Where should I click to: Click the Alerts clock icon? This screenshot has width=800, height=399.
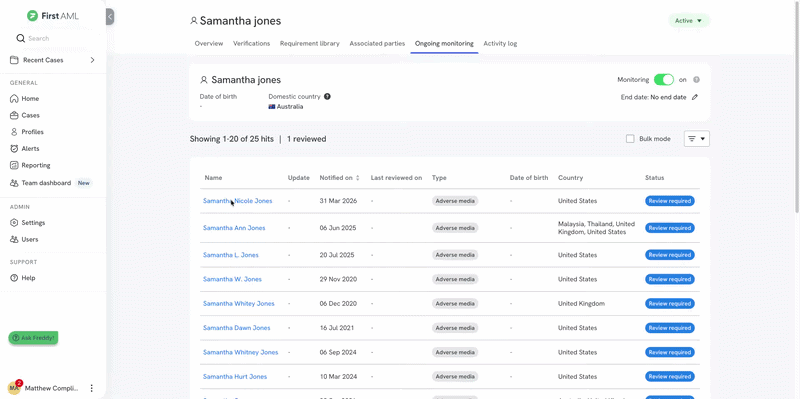point(14,148)
